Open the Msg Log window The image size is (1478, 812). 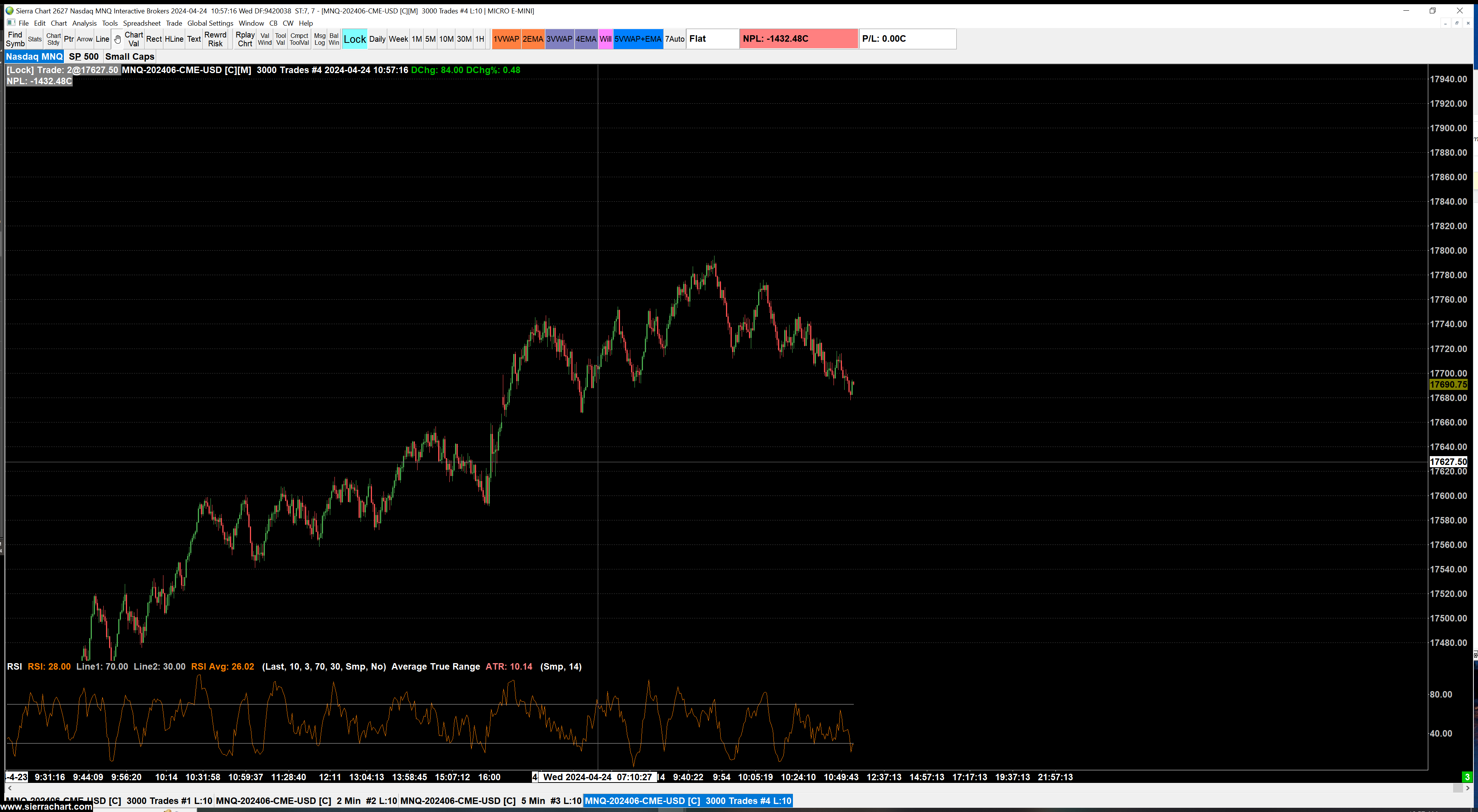pyautogui.click(x=320, y=39)
